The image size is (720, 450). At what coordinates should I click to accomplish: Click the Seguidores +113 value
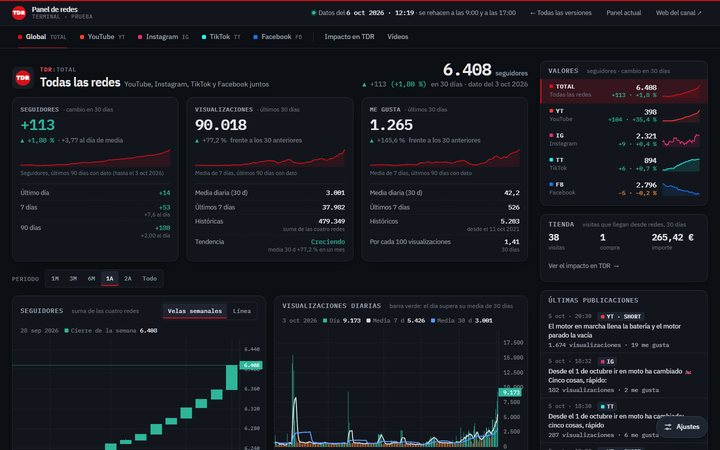tap(38, 125)
